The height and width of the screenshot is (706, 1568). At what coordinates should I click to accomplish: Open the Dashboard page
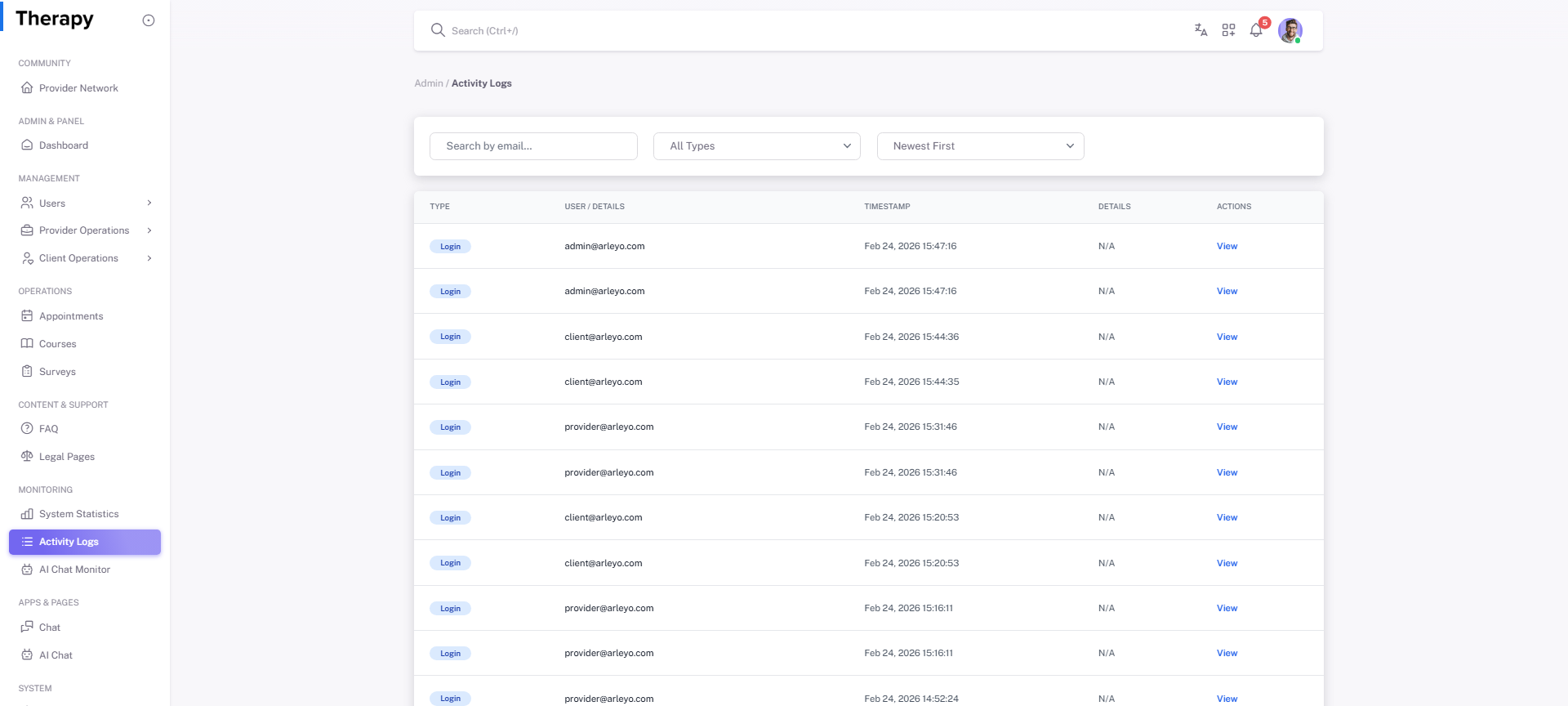point(64,145)
